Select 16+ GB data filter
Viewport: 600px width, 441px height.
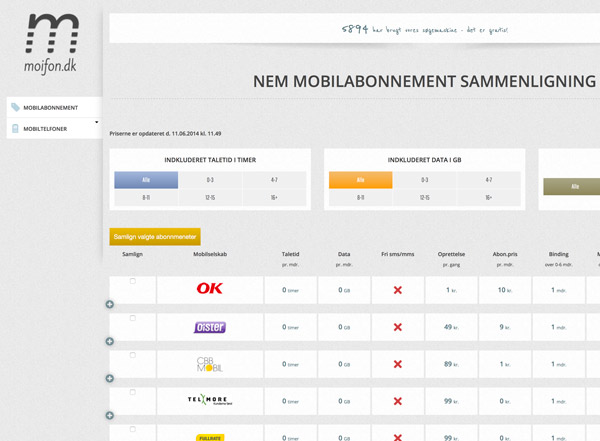489,198
